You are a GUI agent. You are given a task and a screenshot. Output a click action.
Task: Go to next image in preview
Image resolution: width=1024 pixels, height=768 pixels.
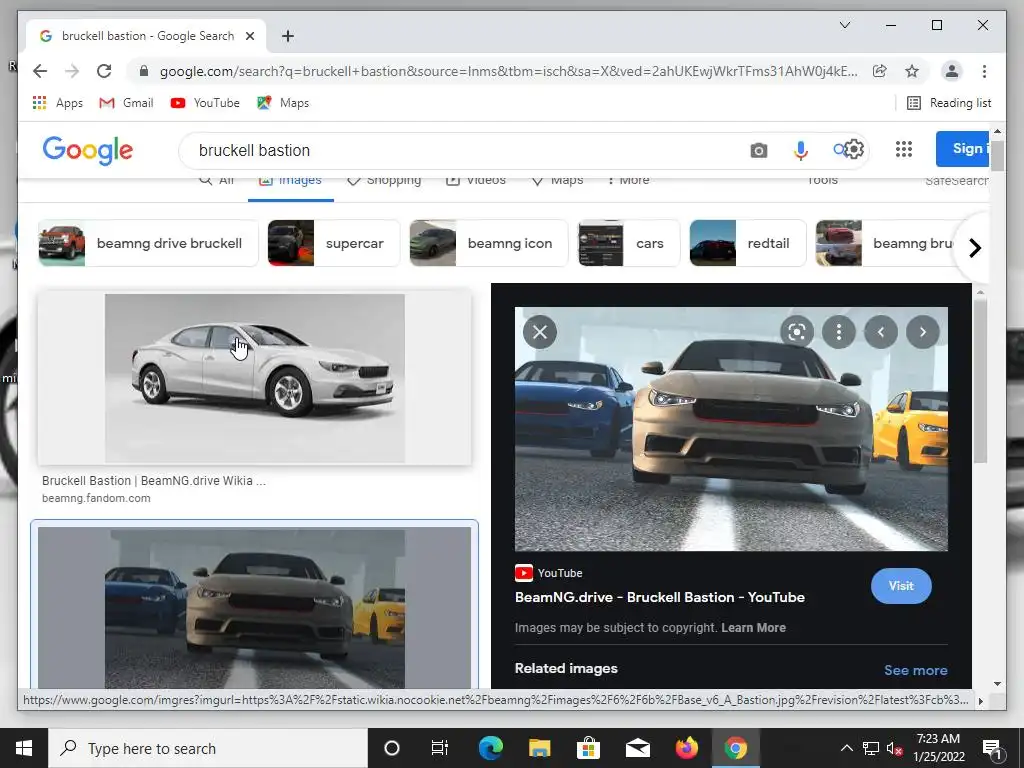pos(922,332)
